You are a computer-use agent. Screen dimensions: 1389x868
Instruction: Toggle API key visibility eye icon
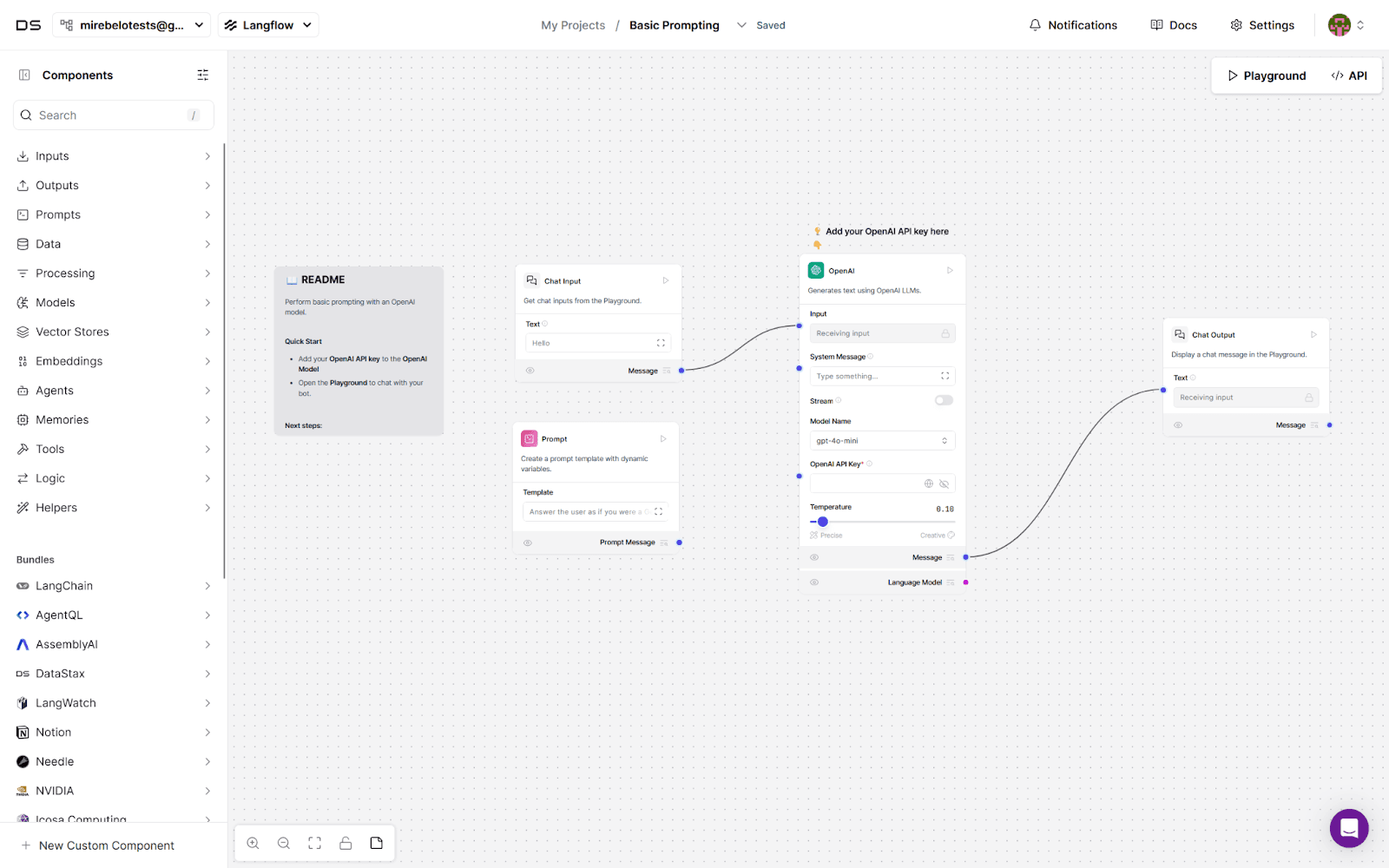(x=945, y=483)
